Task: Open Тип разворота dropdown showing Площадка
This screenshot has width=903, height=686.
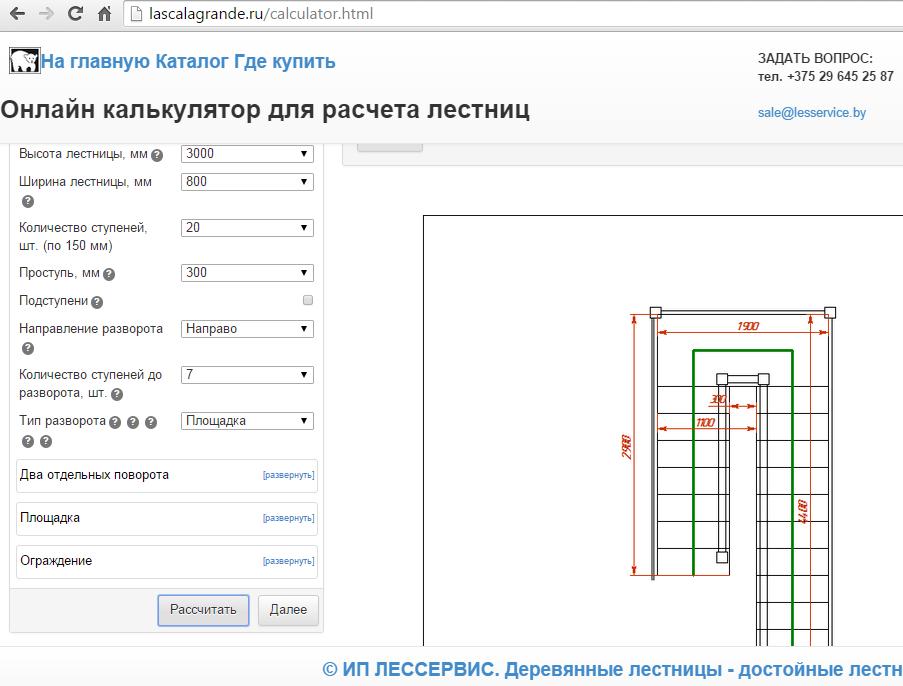Action: click(x=247, y=421)
